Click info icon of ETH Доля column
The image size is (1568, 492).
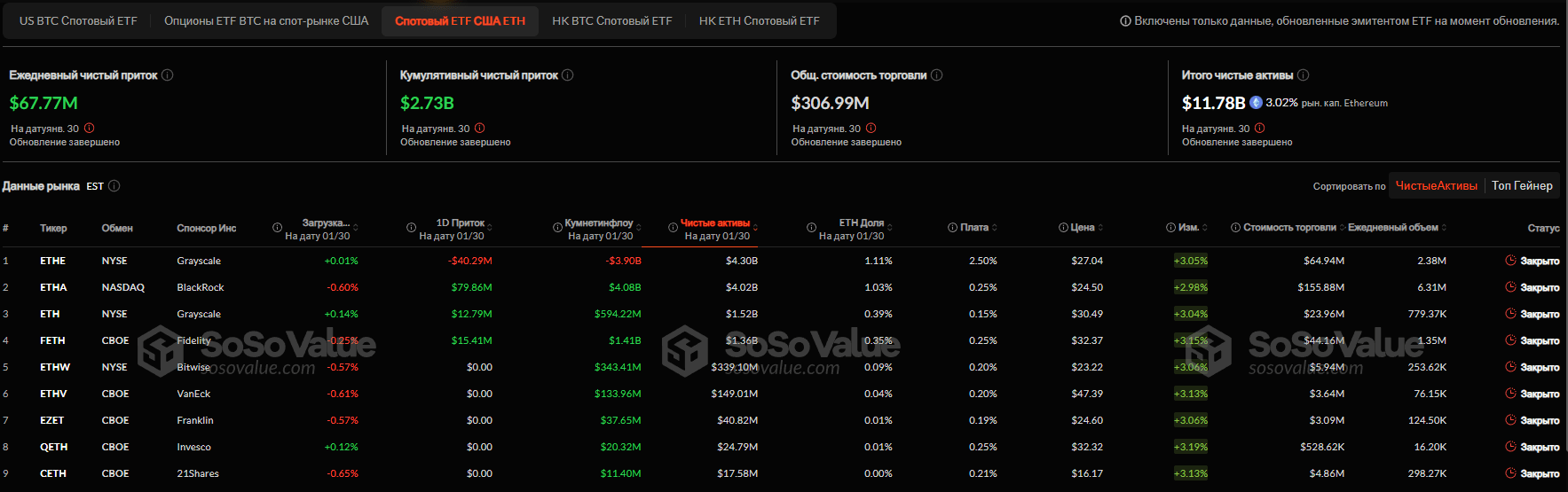811,228
